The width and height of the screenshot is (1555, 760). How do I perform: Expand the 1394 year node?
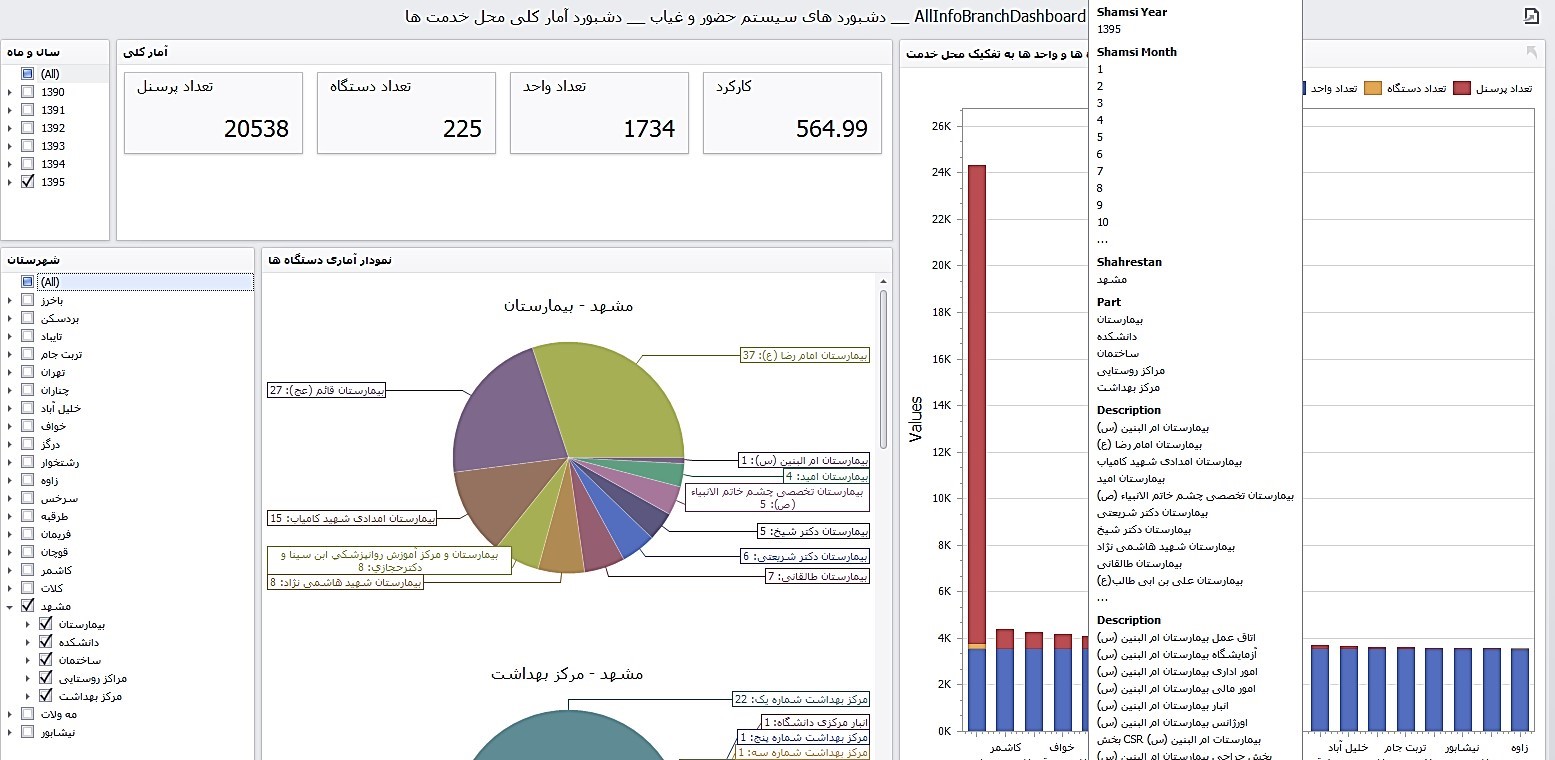pos(10,164)
